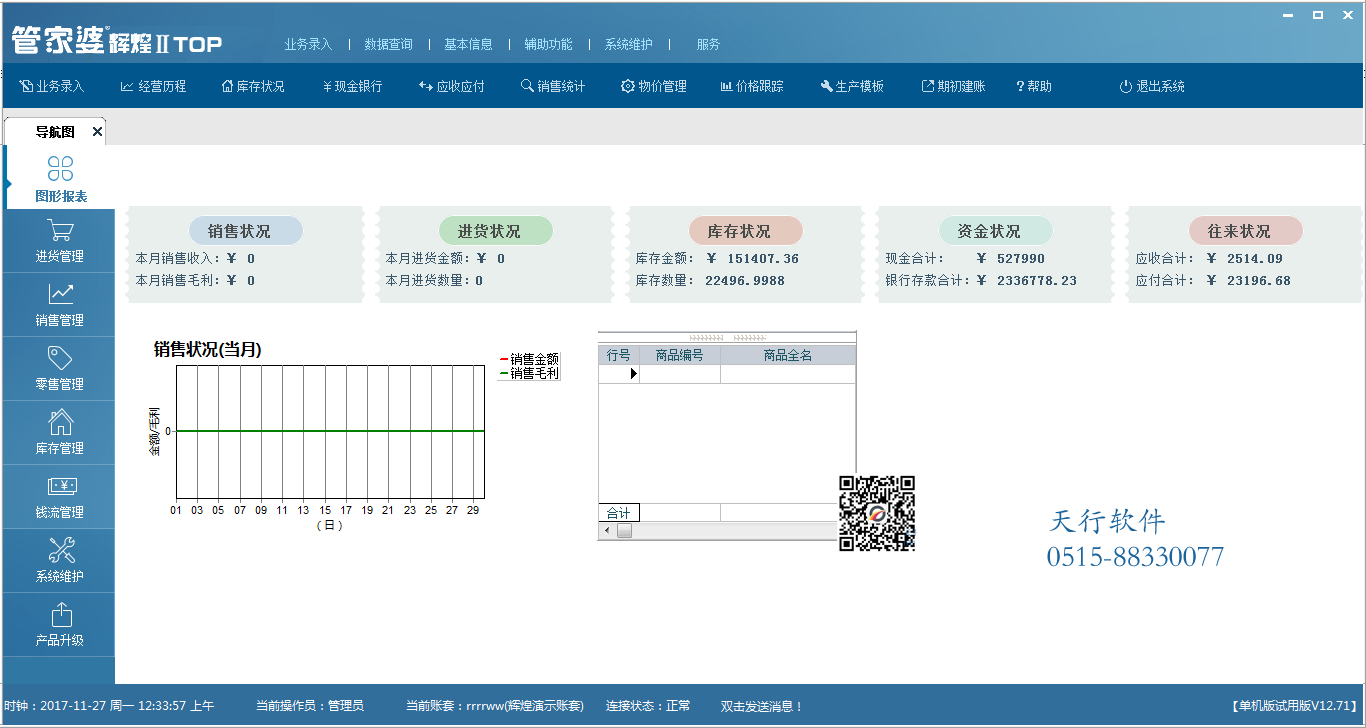
Task: Click the 银行存款合计 value 2336778.23
Action: (1037, 281)
